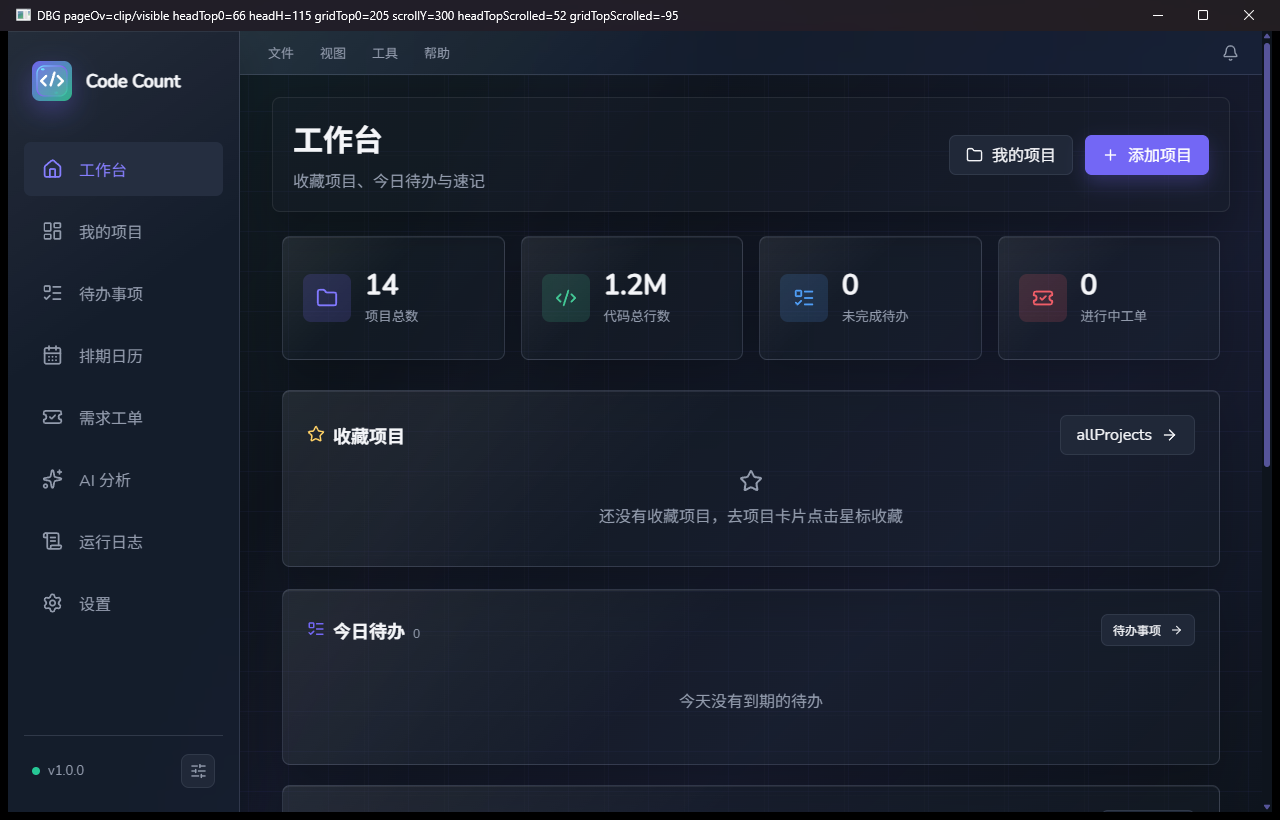
Task: Click the yellow star icon beside 收藏项目
Action: coord(316,435)
